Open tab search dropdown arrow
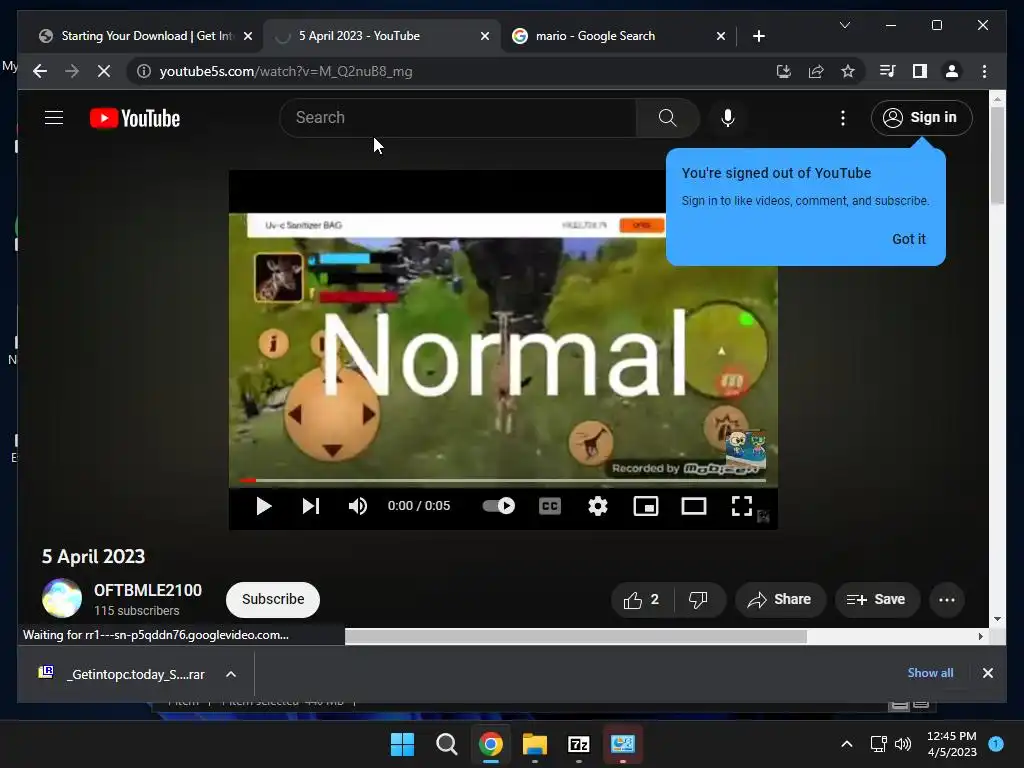Screen dimensions: 1024x768 point(844,25)
